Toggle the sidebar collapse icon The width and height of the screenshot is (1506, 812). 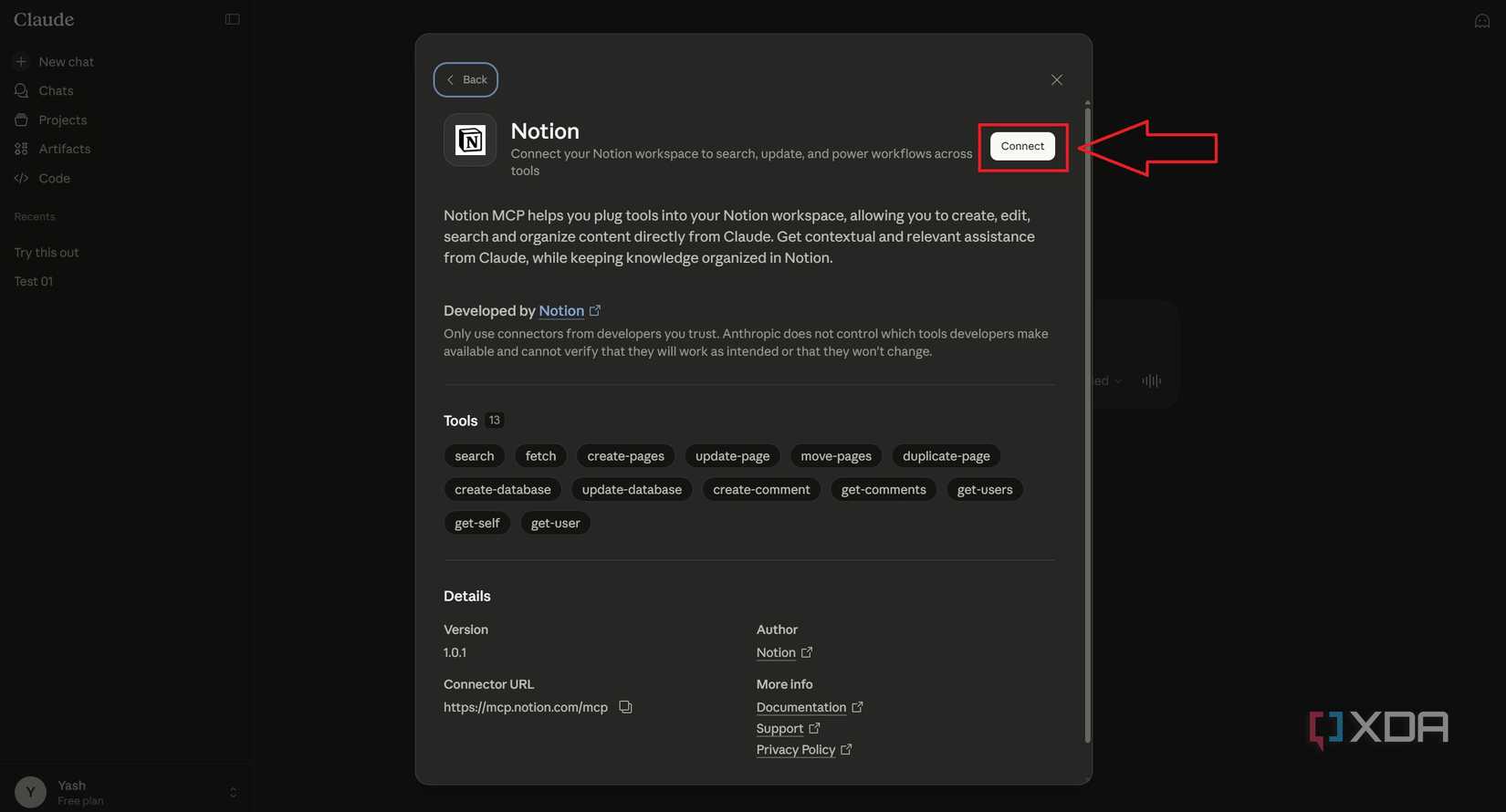[x=233, y=19]
